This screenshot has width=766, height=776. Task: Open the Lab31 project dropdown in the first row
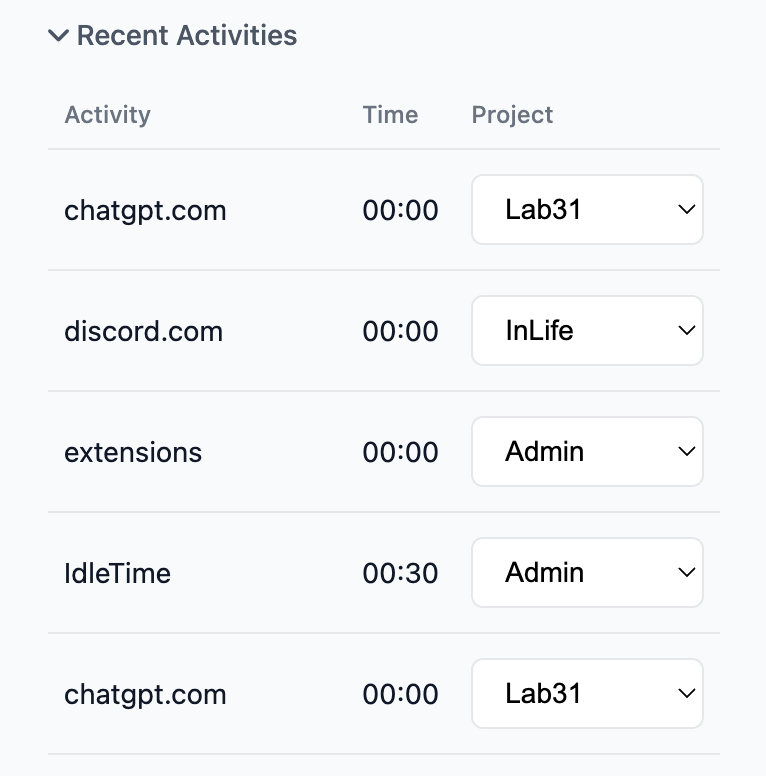[587, 210]
